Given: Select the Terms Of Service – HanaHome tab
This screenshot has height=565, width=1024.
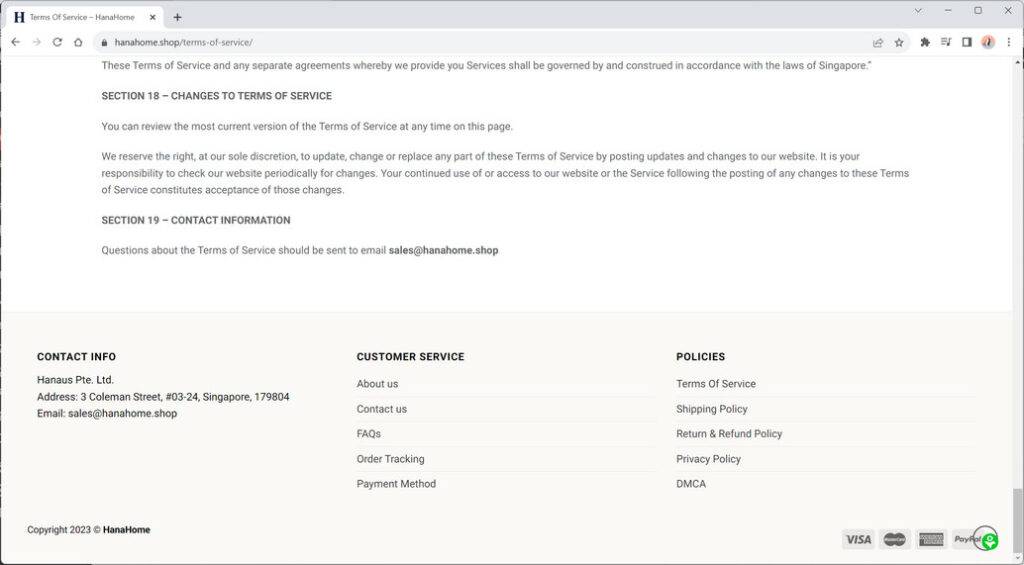Looking at the screenshot, I should point(80,17).
